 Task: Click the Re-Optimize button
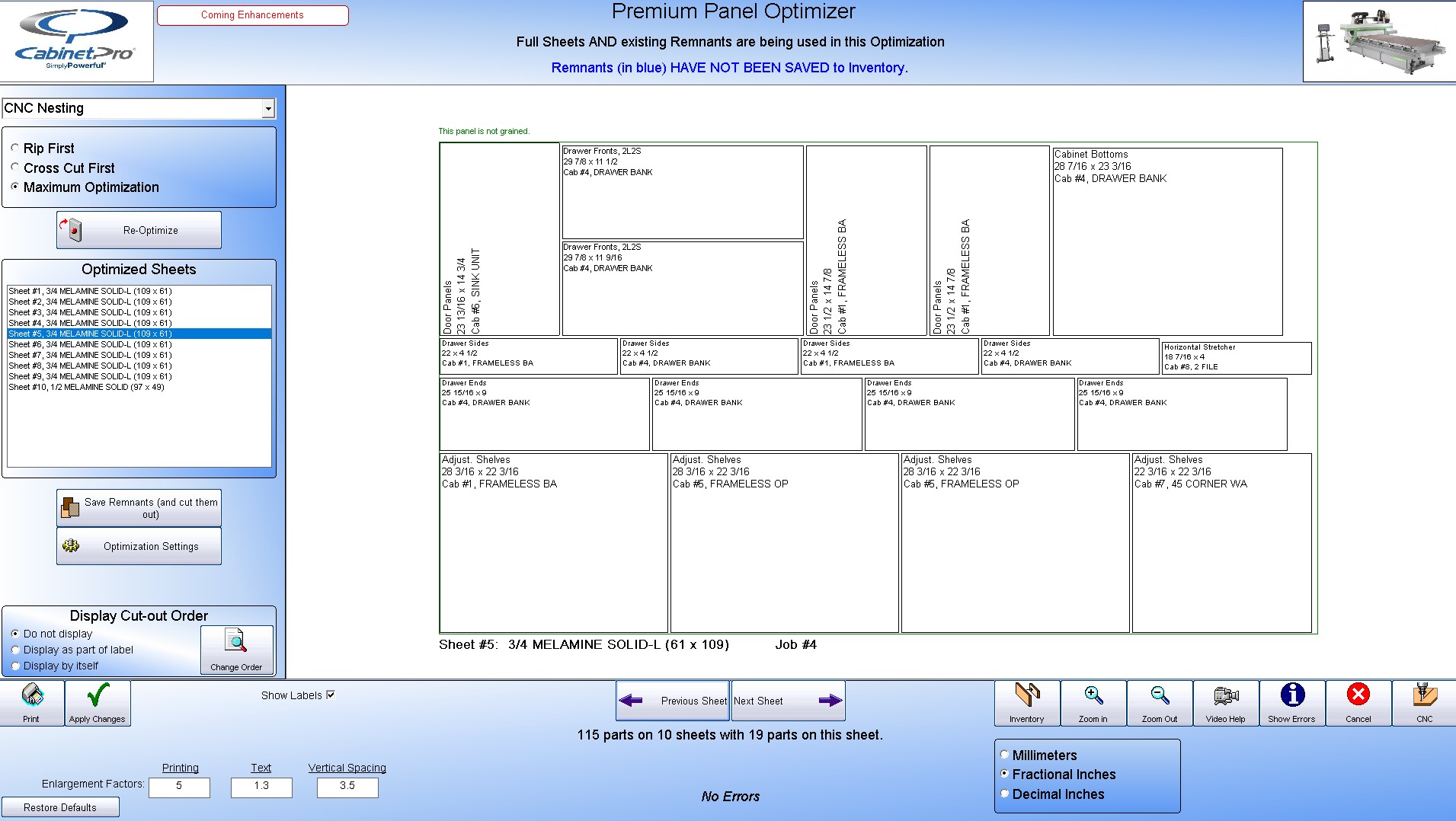tap(139, 230)
